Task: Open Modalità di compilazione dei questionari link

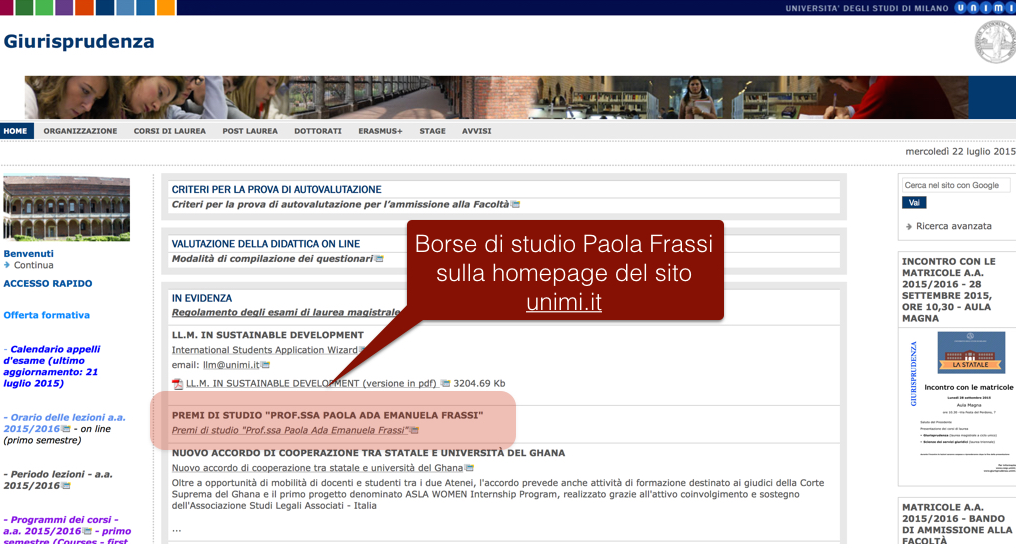Action: [272, 258]
